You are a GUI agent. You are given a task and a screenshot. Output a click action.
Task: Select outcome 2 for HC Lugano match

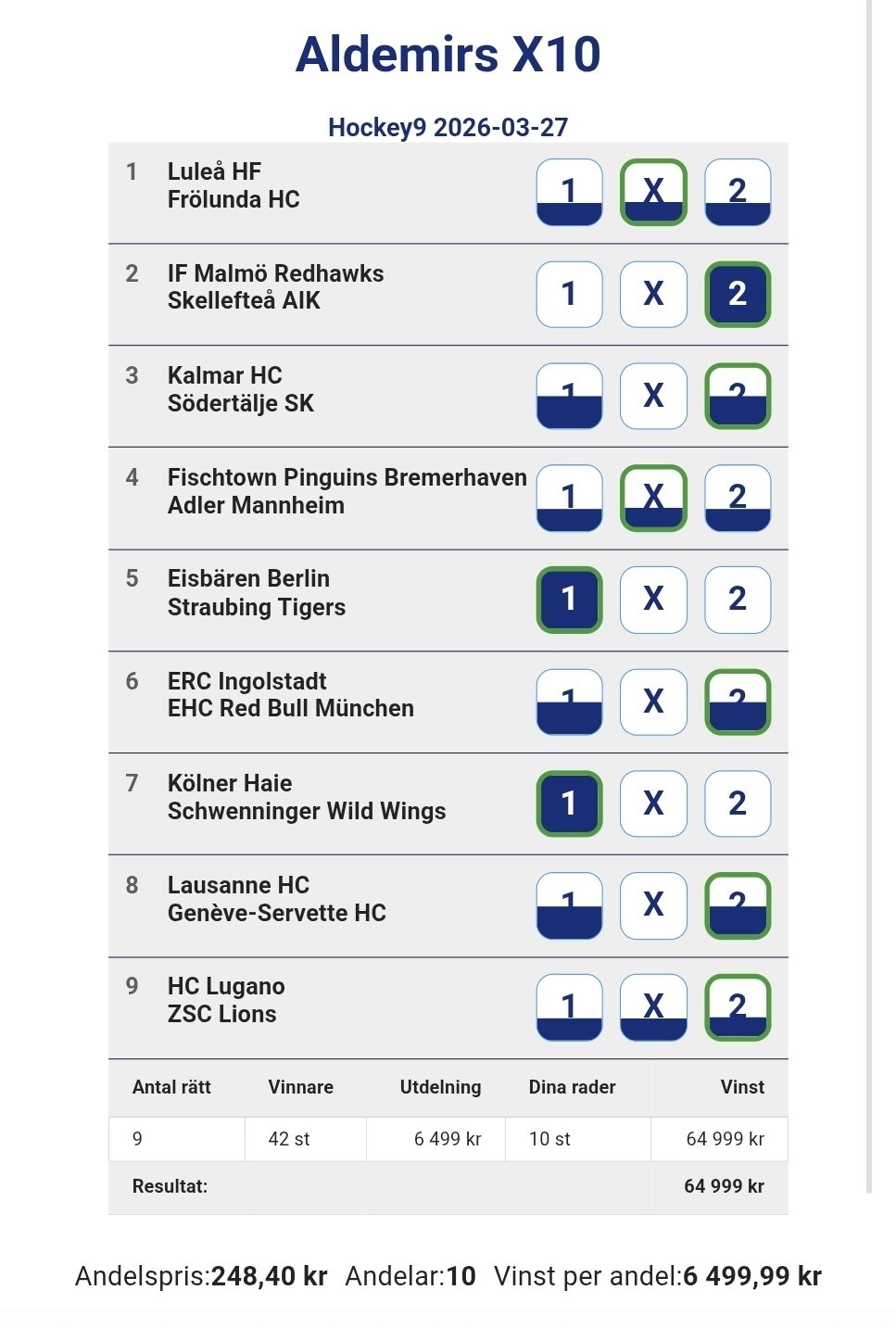click(x=738, y=1007)
